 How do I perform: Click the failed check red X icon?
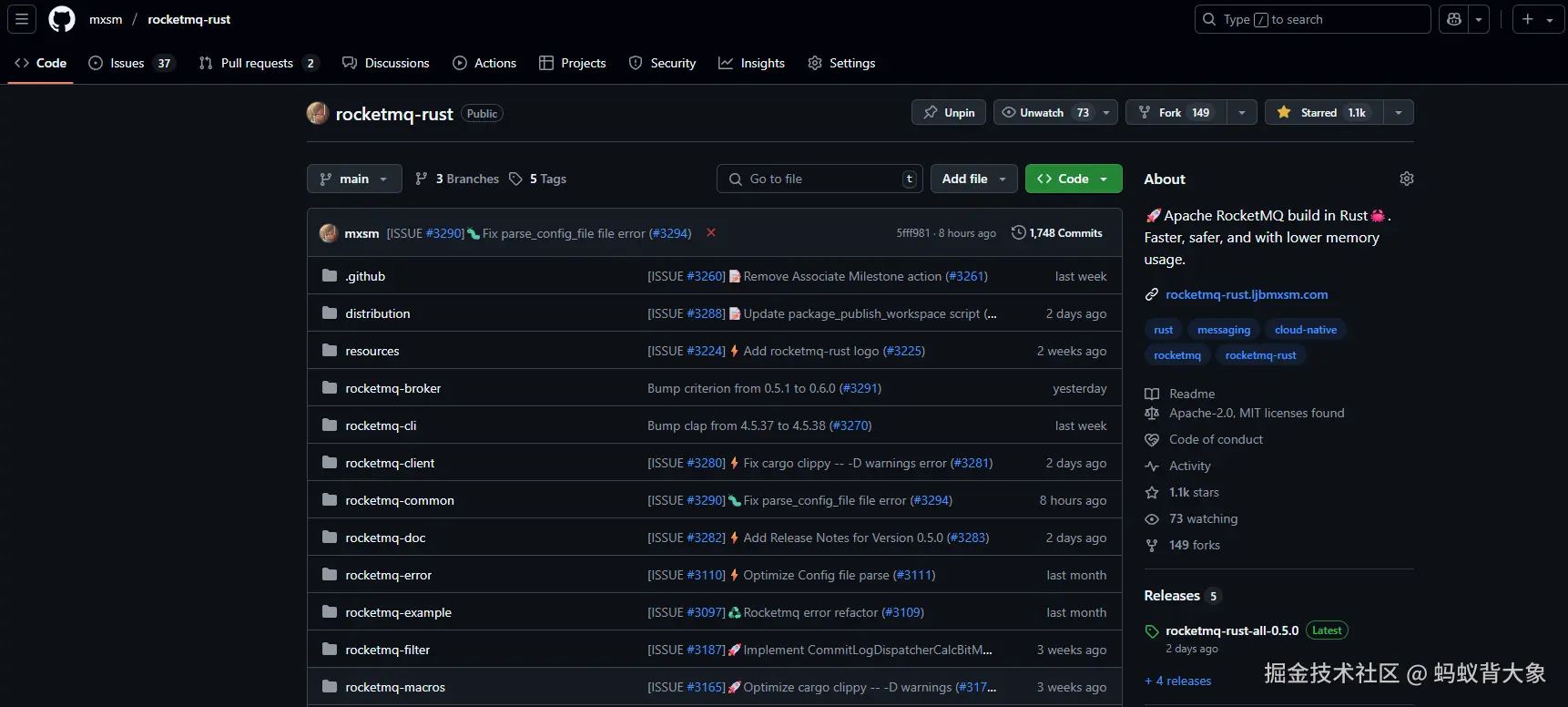click(711, 233)
